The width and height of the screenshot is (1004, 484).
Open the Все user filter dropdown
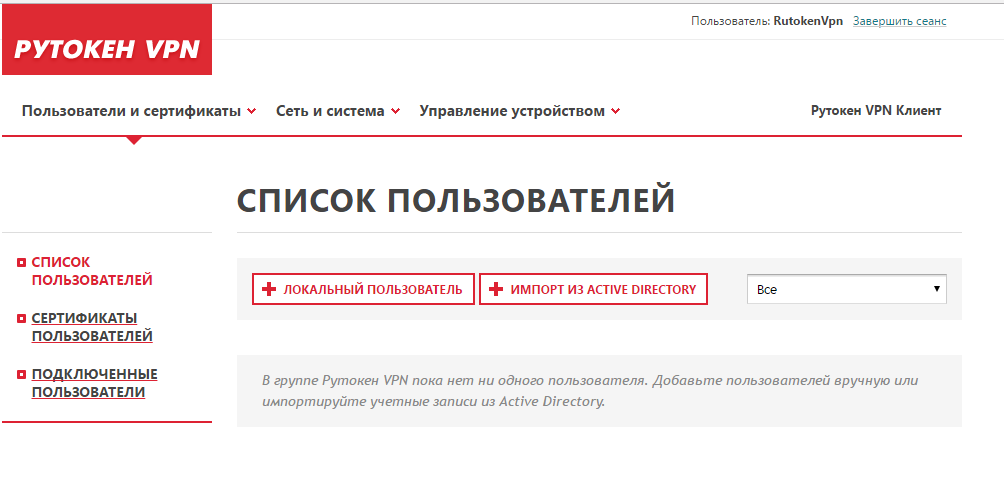coord(846,289)
